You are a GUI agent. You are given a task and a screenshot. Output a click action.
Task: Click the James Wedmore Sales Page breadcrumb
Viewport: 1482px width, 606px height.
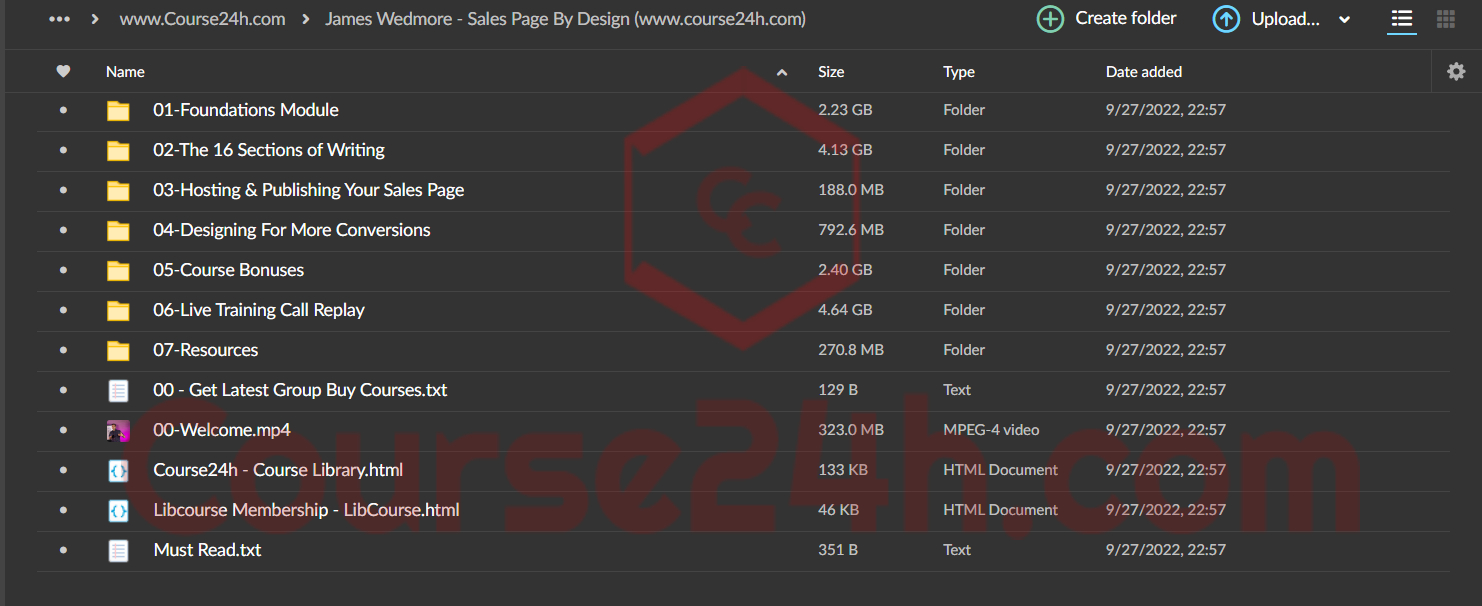point(565,19)
